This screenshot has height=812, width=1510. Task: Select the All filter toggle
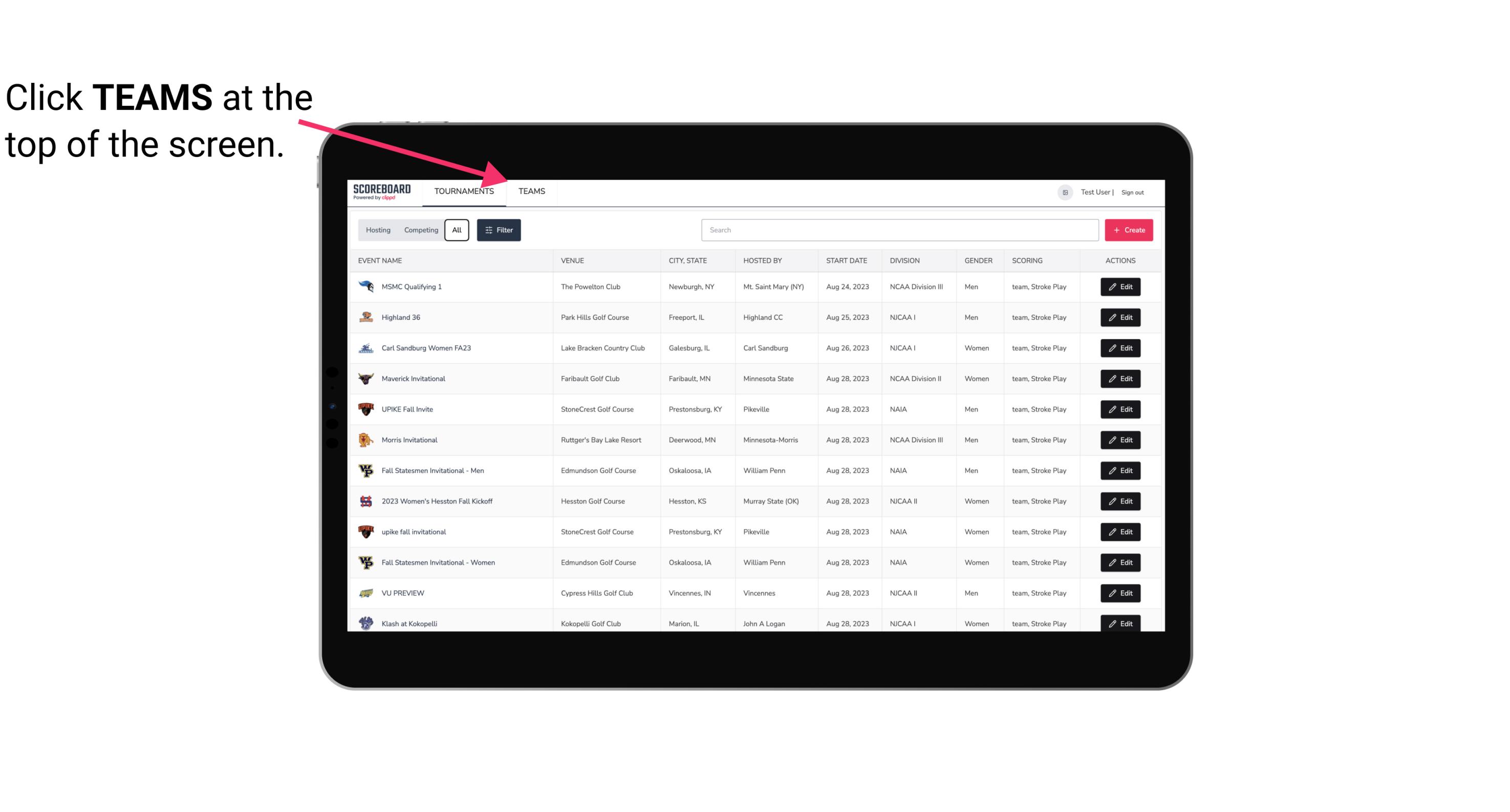pyautogui.click(x=457, y=230)
